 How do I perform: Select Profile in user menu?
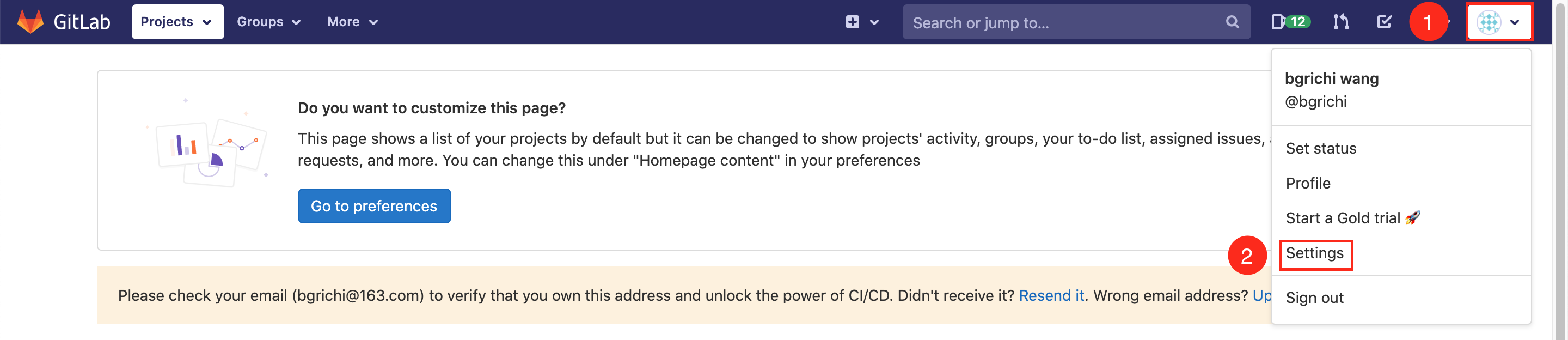tap(1307, 184)
